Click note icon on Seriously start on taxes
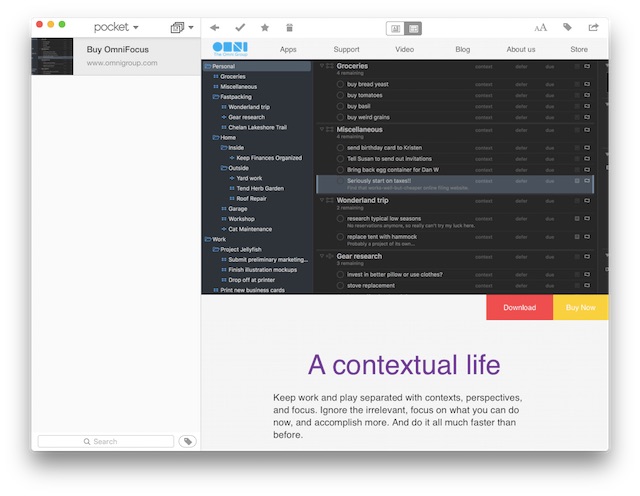This screenshot has height=496, width=640. [577, 180]
